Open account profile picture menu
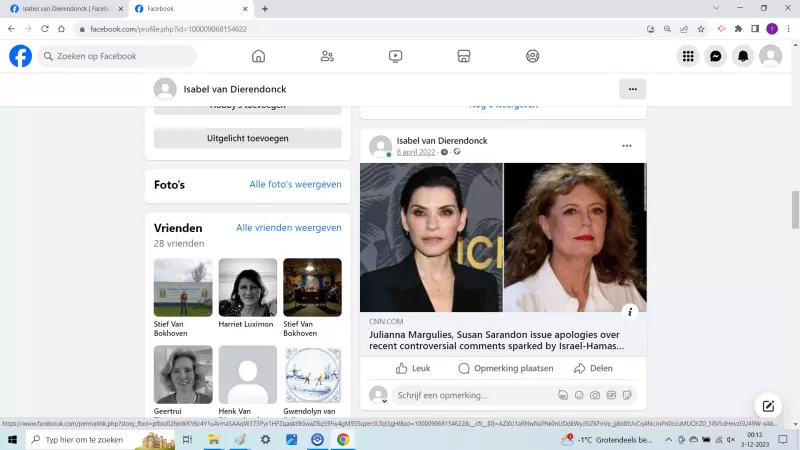Viewport: 800px width, 450px height. (770, 56)
